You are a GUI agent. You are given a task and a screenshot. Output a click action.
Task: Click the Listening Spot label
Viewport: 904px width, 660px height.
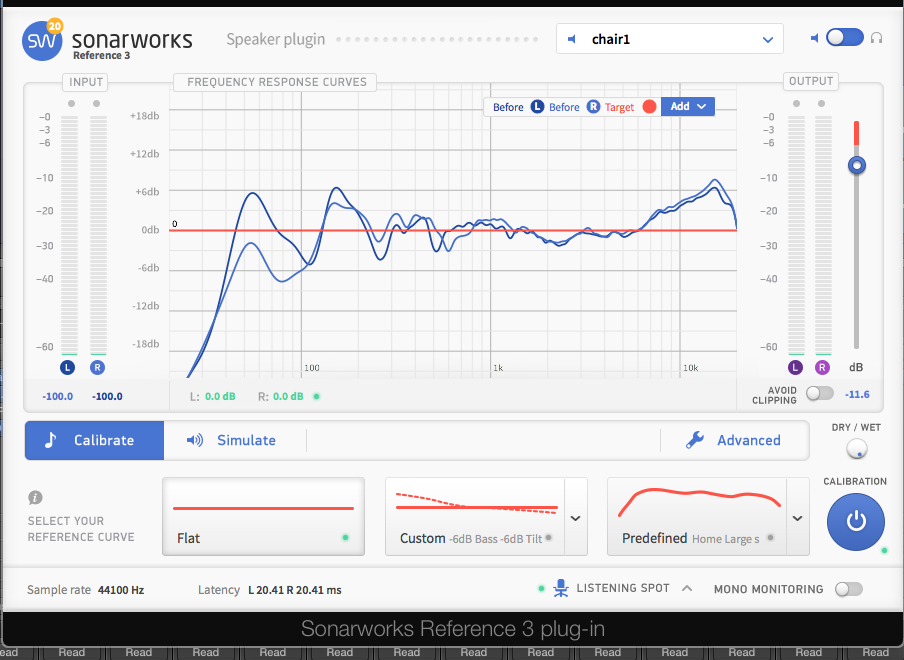pyautogui.click(x=623, y=589)
